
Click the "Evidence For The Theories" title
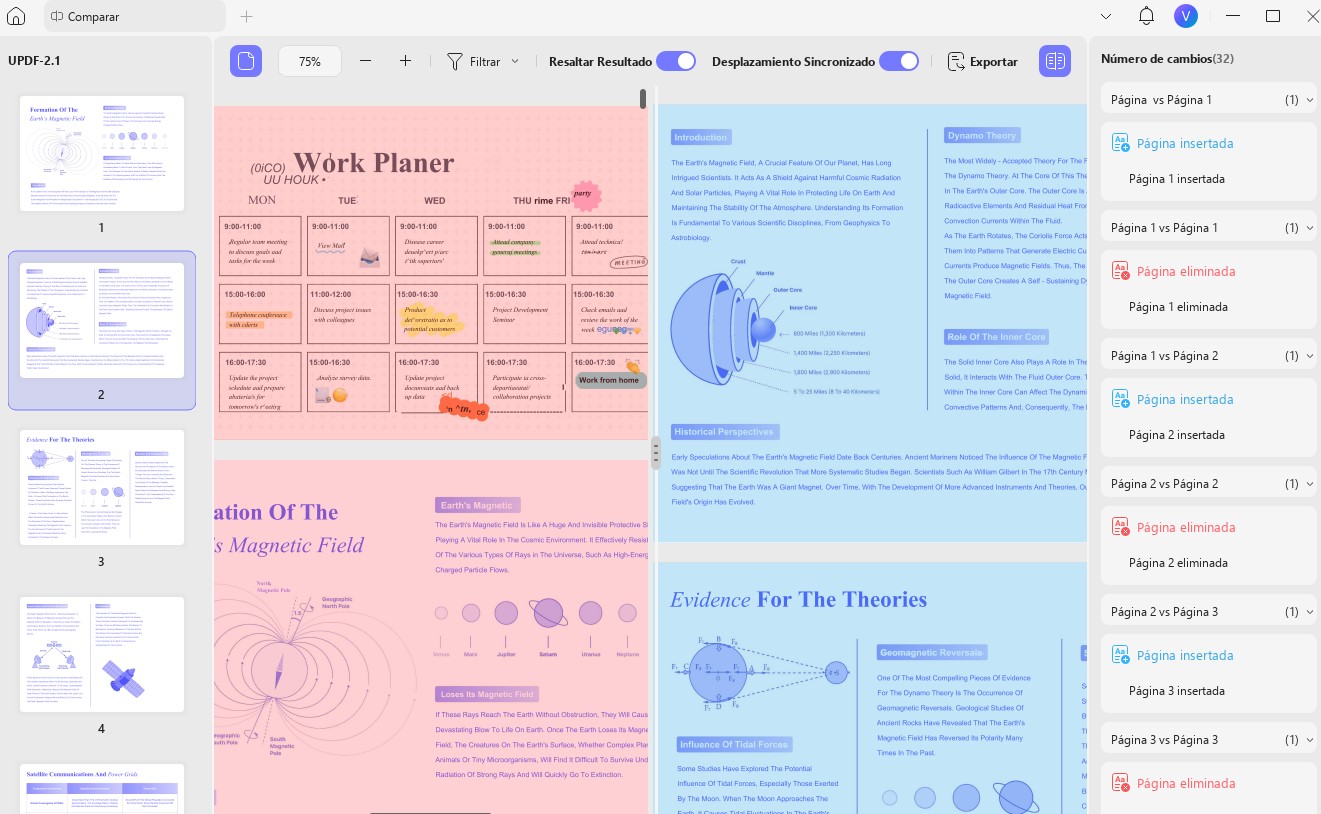click(798, 599)
